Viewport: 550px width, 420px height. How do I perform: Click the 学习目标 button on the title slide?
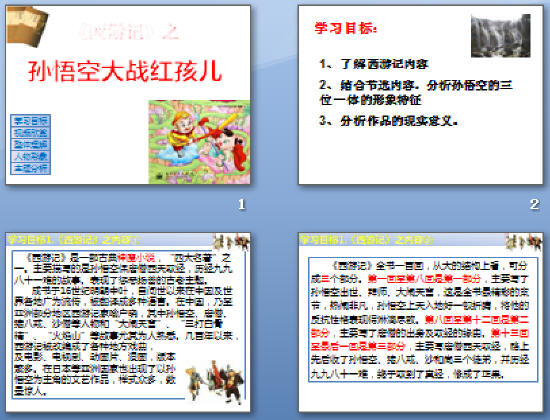click(31, 120)
